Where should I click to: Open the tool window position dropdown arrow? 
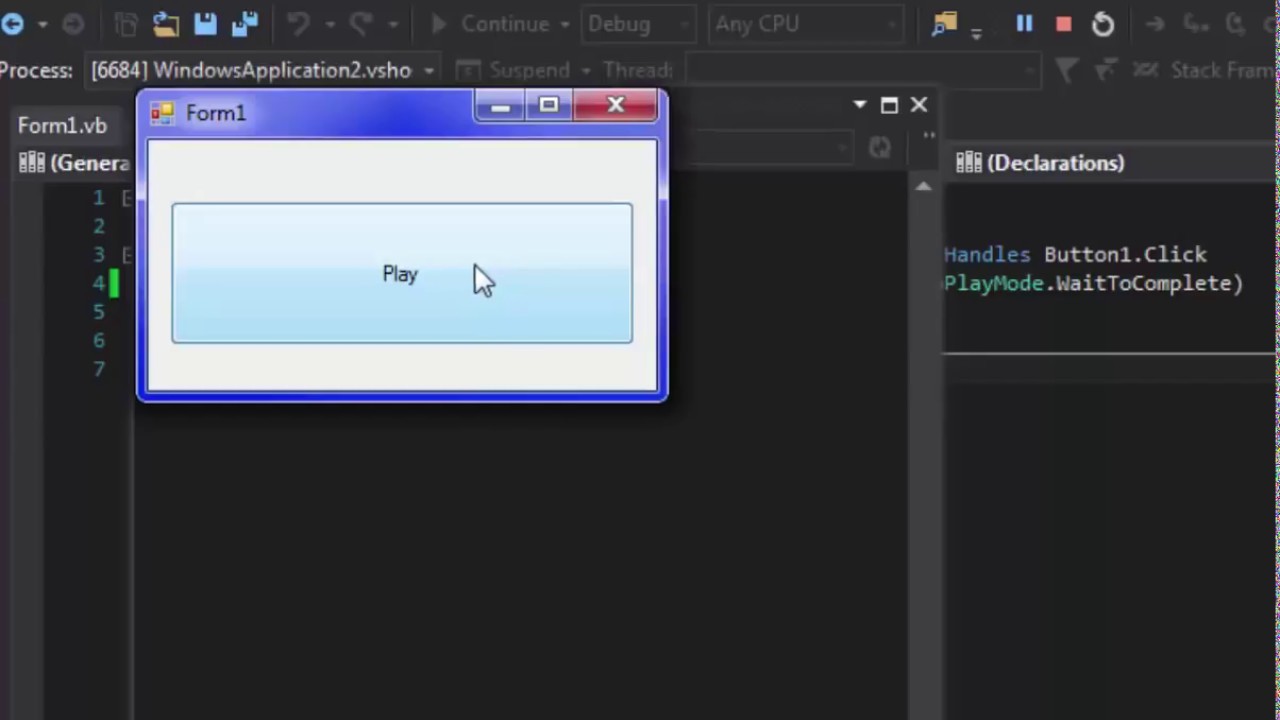click(x=860, y=104)
